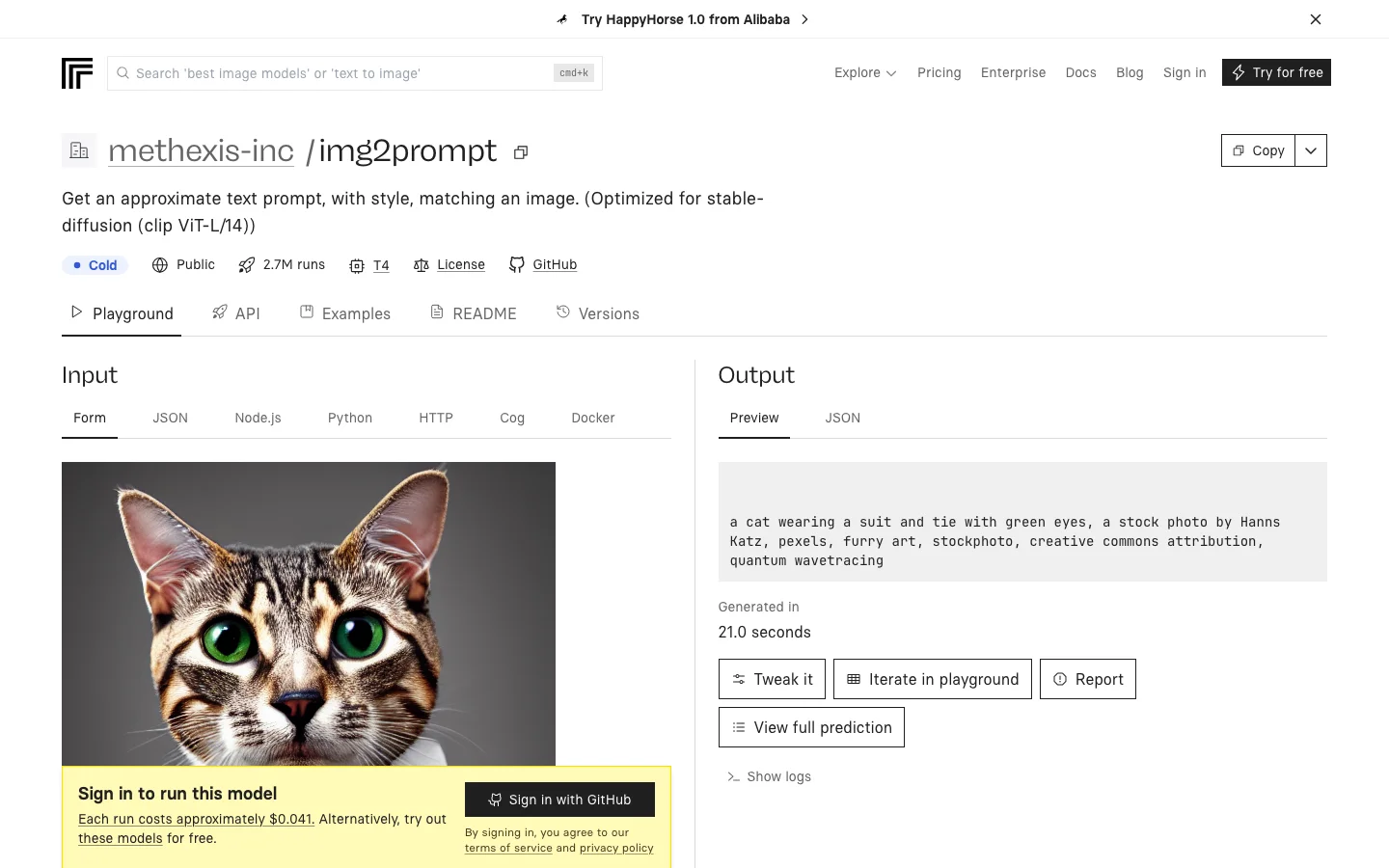The height and width of the screenshot is (868, 1389).
Task: Open the Enterprise page
Action: coord(1013,72)
